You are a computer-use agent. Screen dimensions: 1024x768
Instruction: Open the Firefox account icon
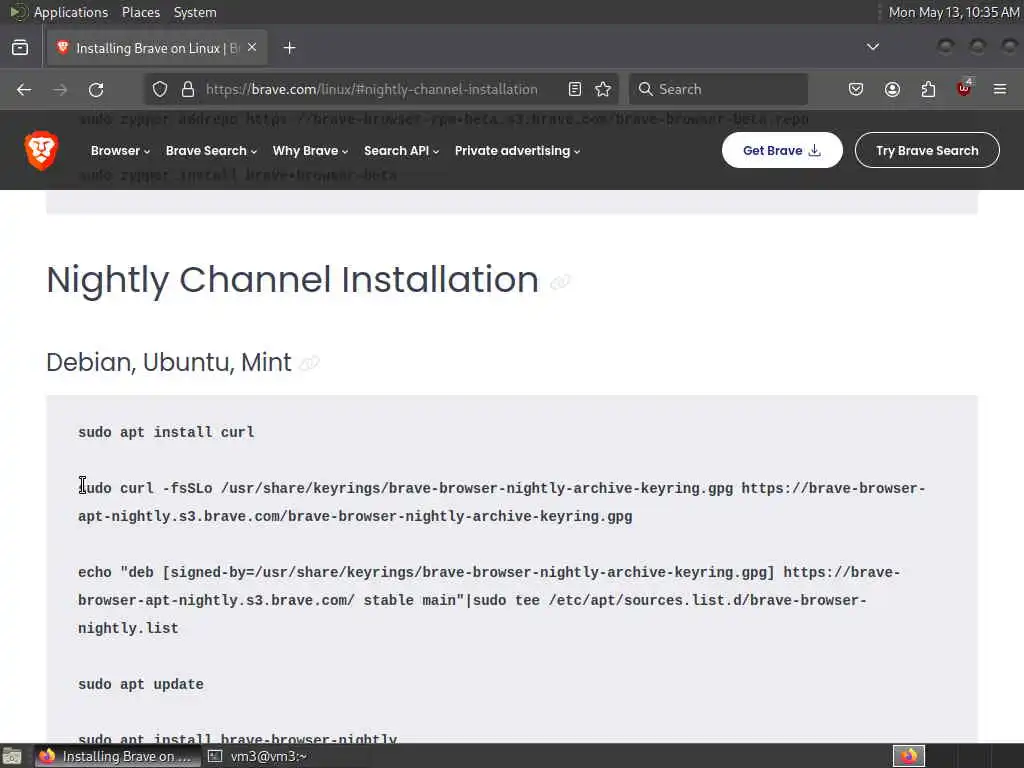(892, 89)
